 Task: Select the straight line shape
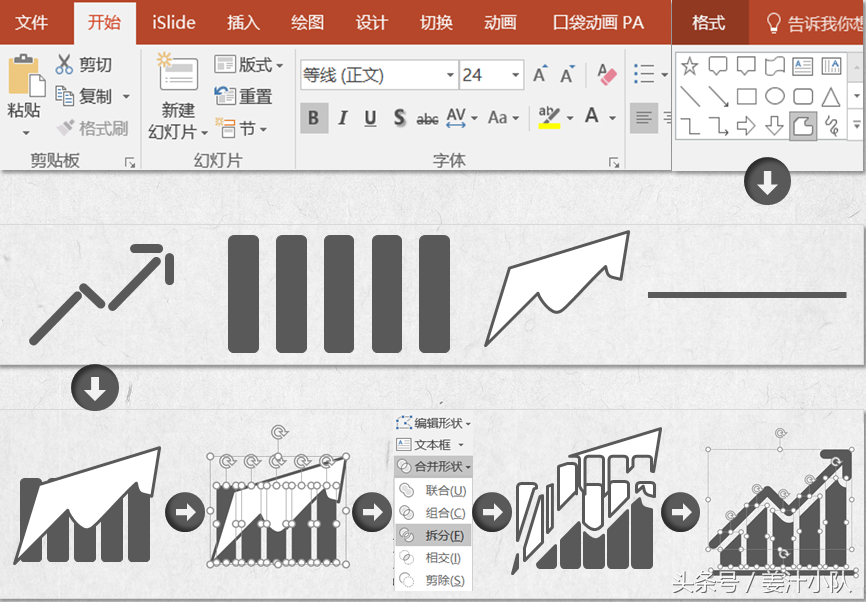click(x=690, y=96)
